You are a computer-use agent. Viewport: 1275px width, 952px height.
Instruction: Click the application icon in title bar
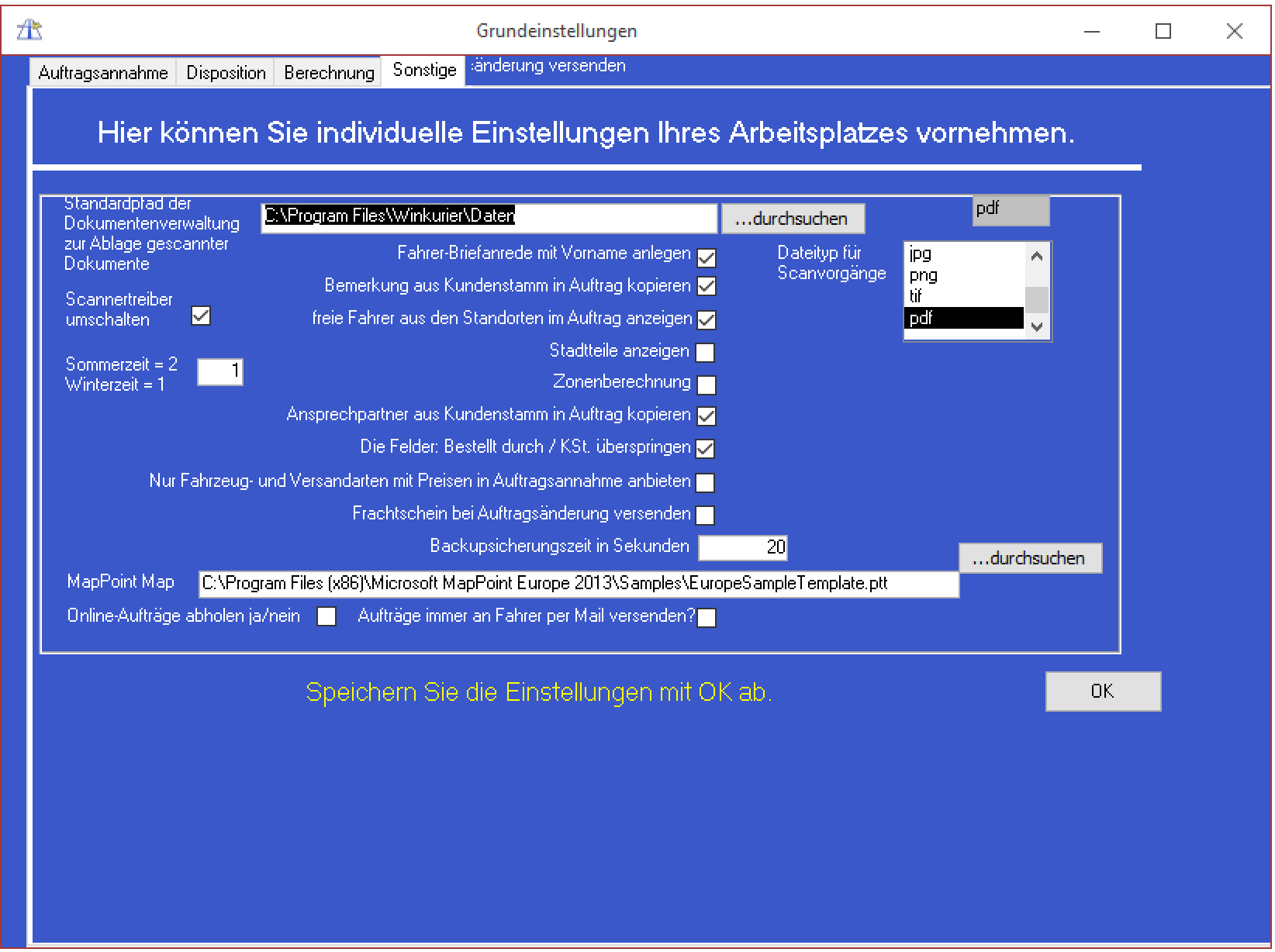pos(29,30)
